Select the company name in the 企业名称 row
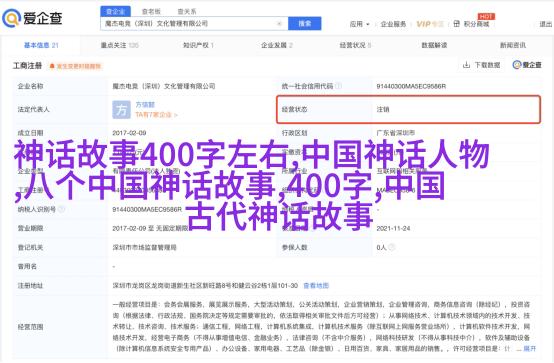554x363 pixels. [164, 86]
